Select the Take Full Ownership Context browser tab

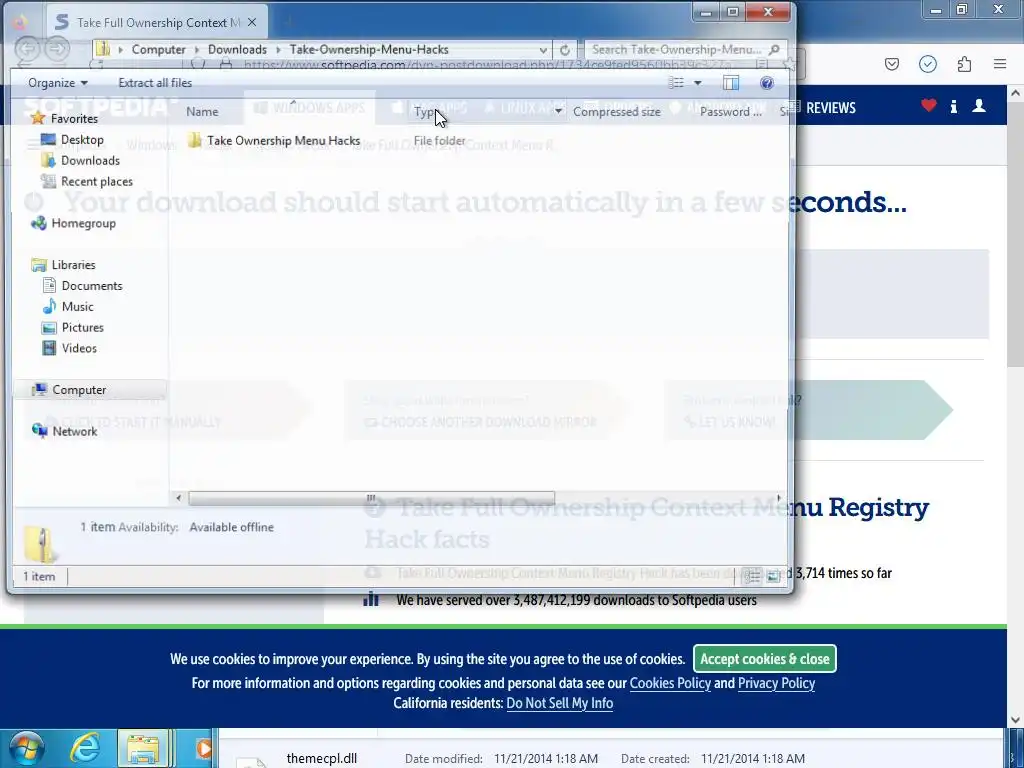coord(157,23)
